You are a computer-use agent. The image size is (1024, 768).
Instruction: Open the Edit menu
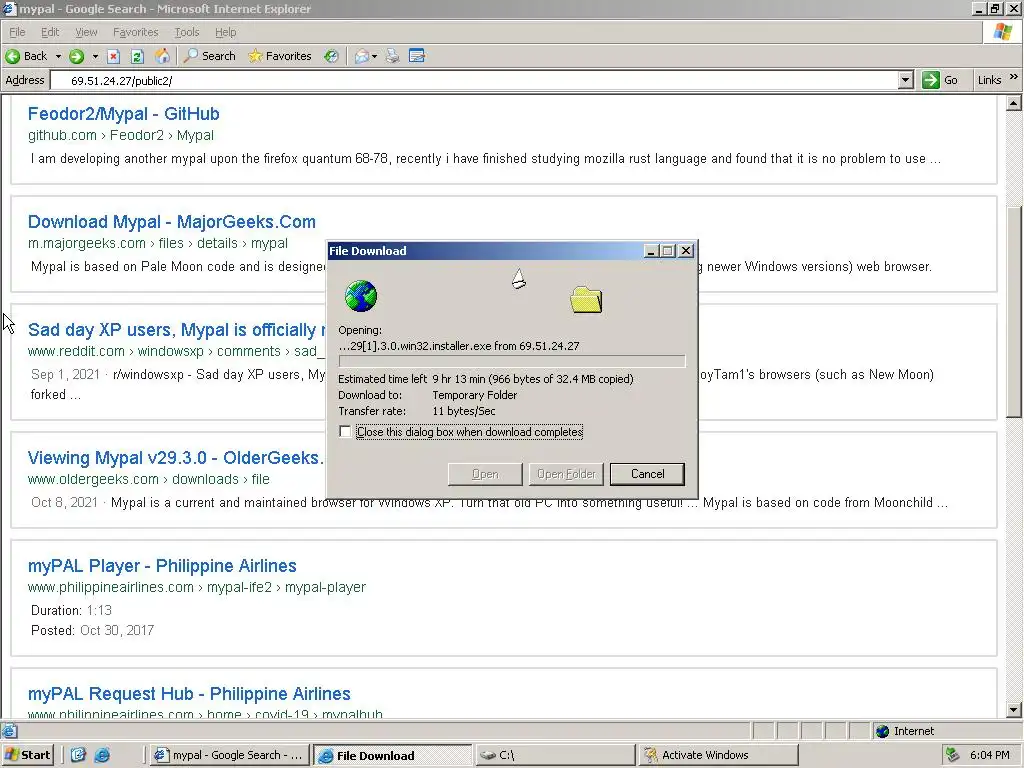[50, 32]
